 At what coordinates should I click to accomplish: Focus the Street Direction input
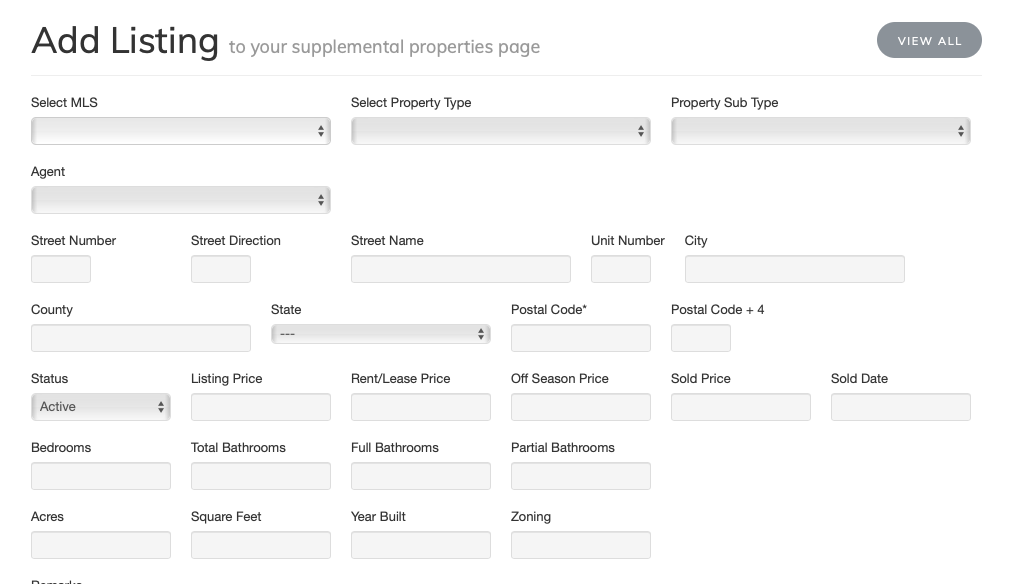(x=221, y=269)
